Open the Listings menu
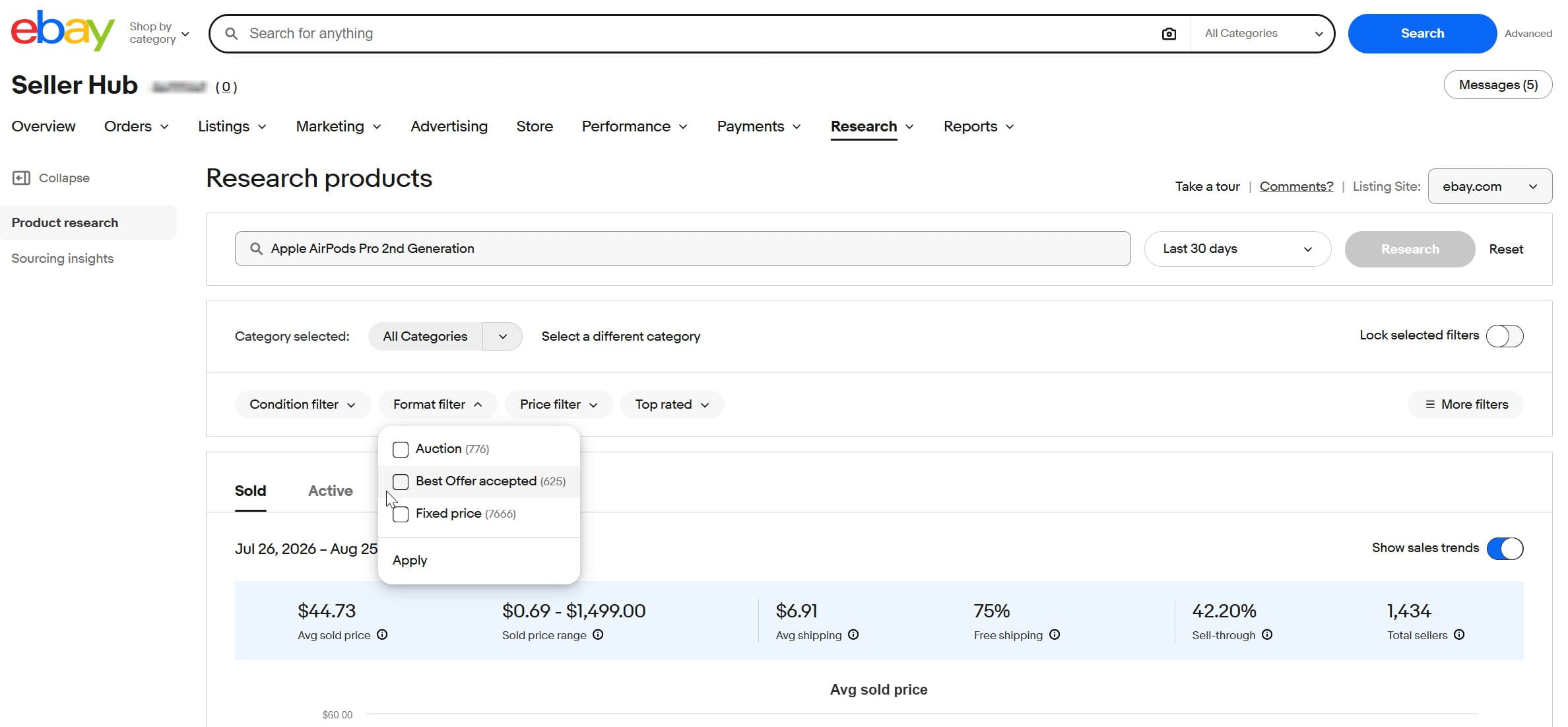This screenshot has width=1568, height=727. pos(232,126)
